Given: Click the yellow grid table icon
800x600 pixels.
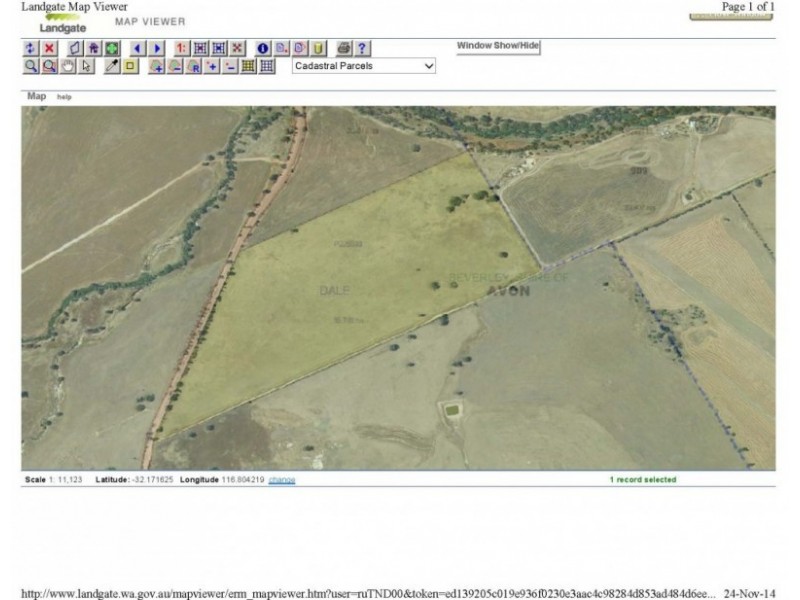Looking at the screenshot, I should pos(248,66).
